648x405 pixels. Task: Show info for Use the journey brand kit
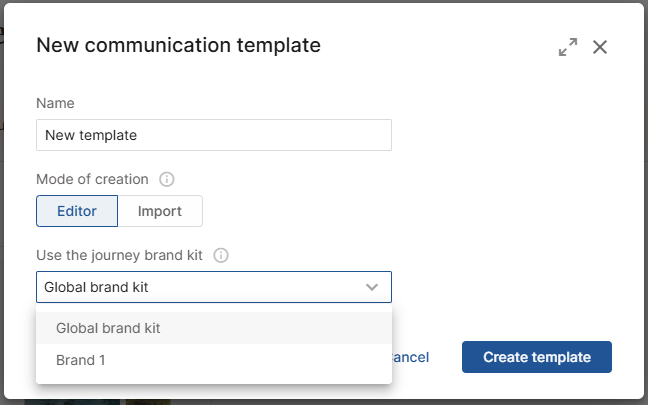pos(221,256)
